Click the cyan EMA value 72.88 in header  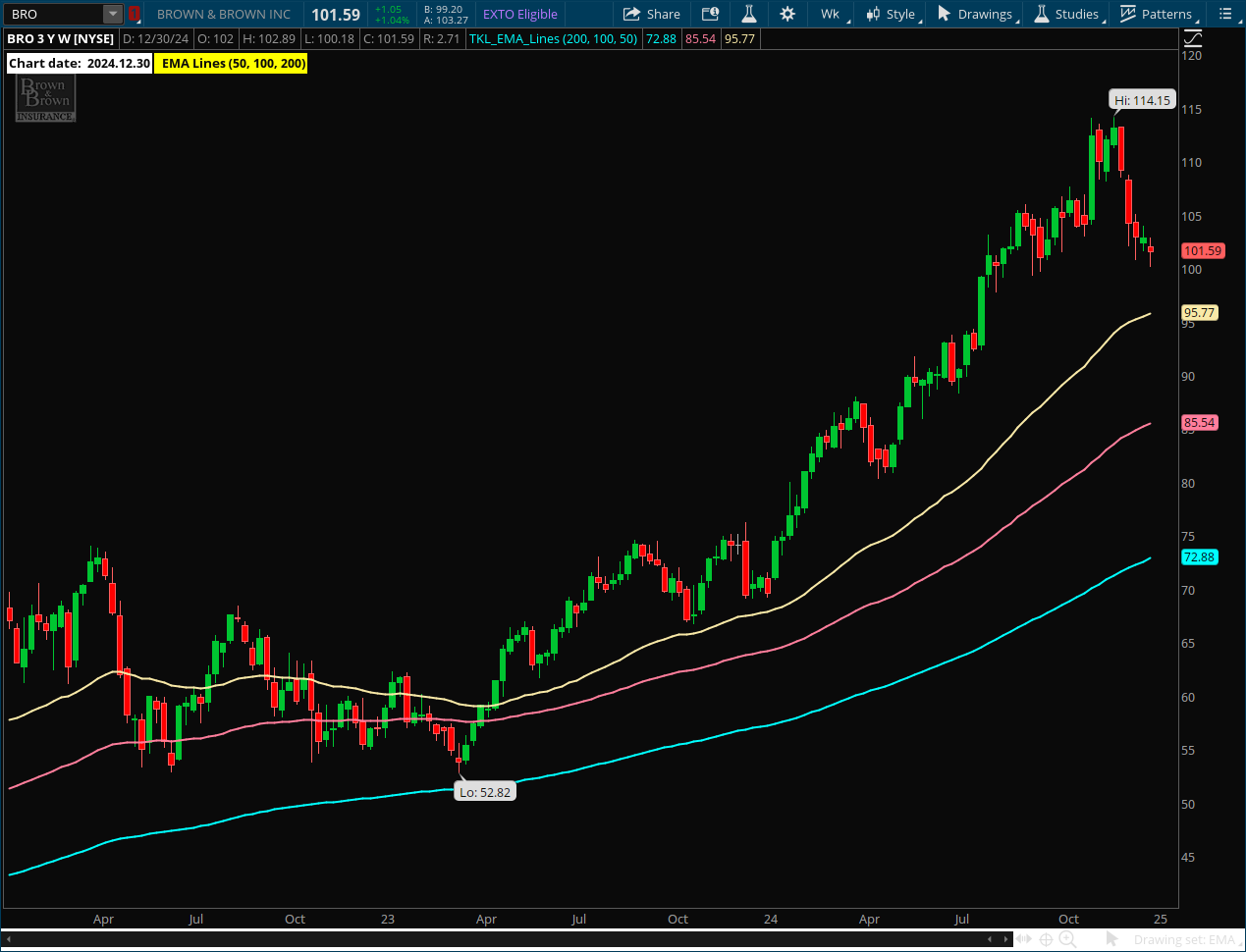[661, 39]
